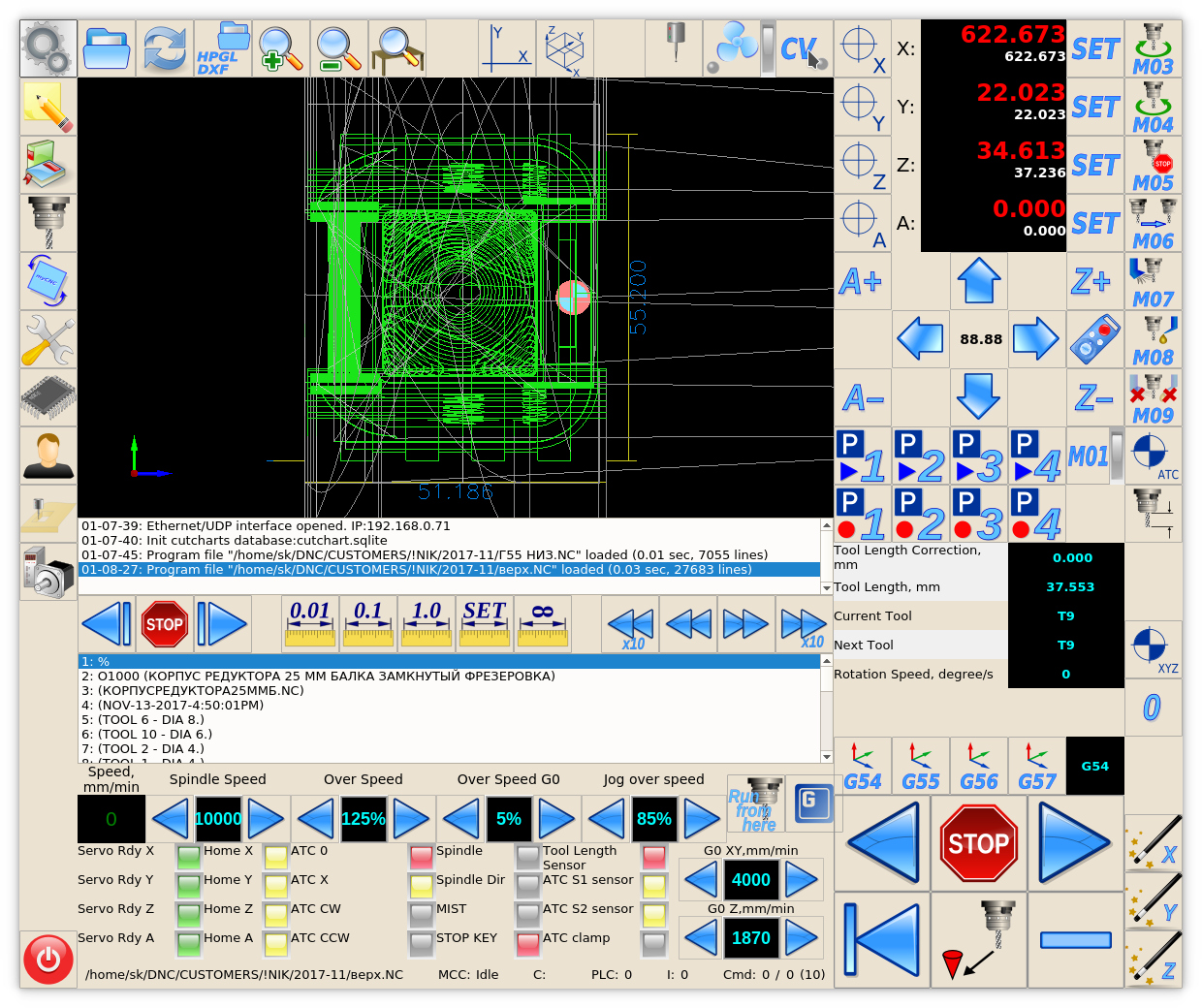Start spindle with the M03 icon

(x=1153, y=48)
